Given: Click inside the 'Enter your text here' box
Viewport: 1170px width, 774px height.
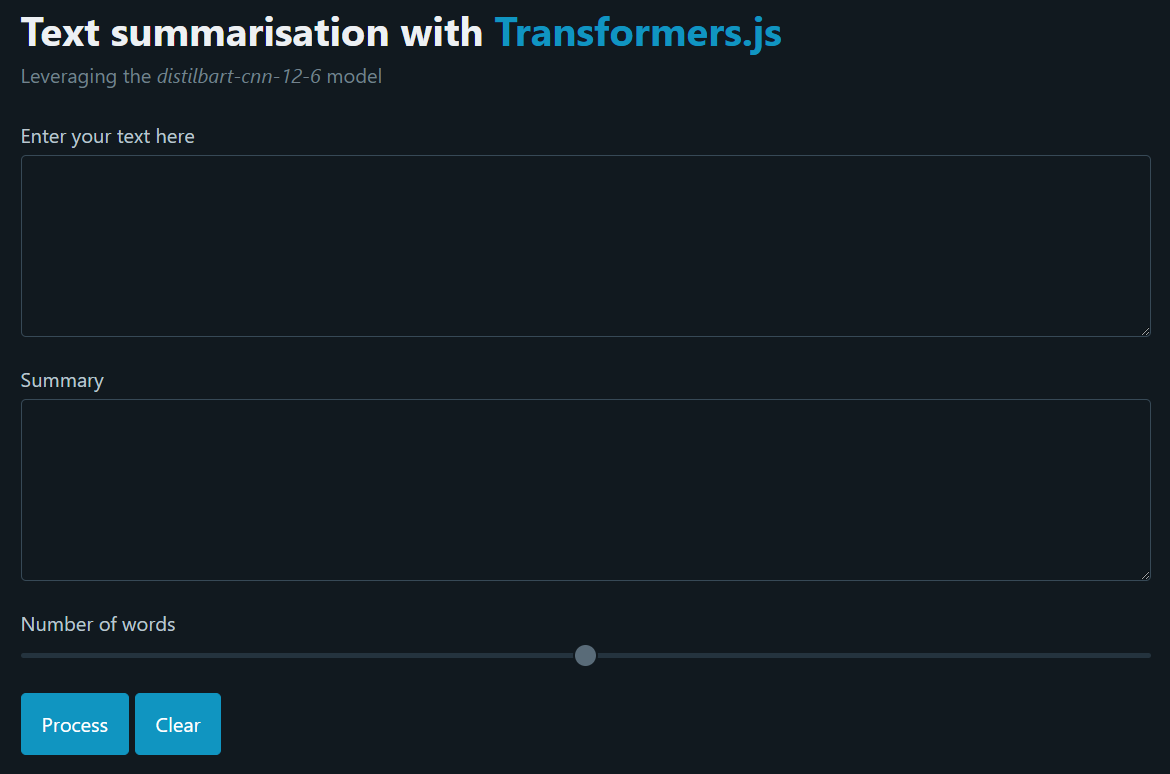Looking at the screenshot, I should [x=585, y=245].
